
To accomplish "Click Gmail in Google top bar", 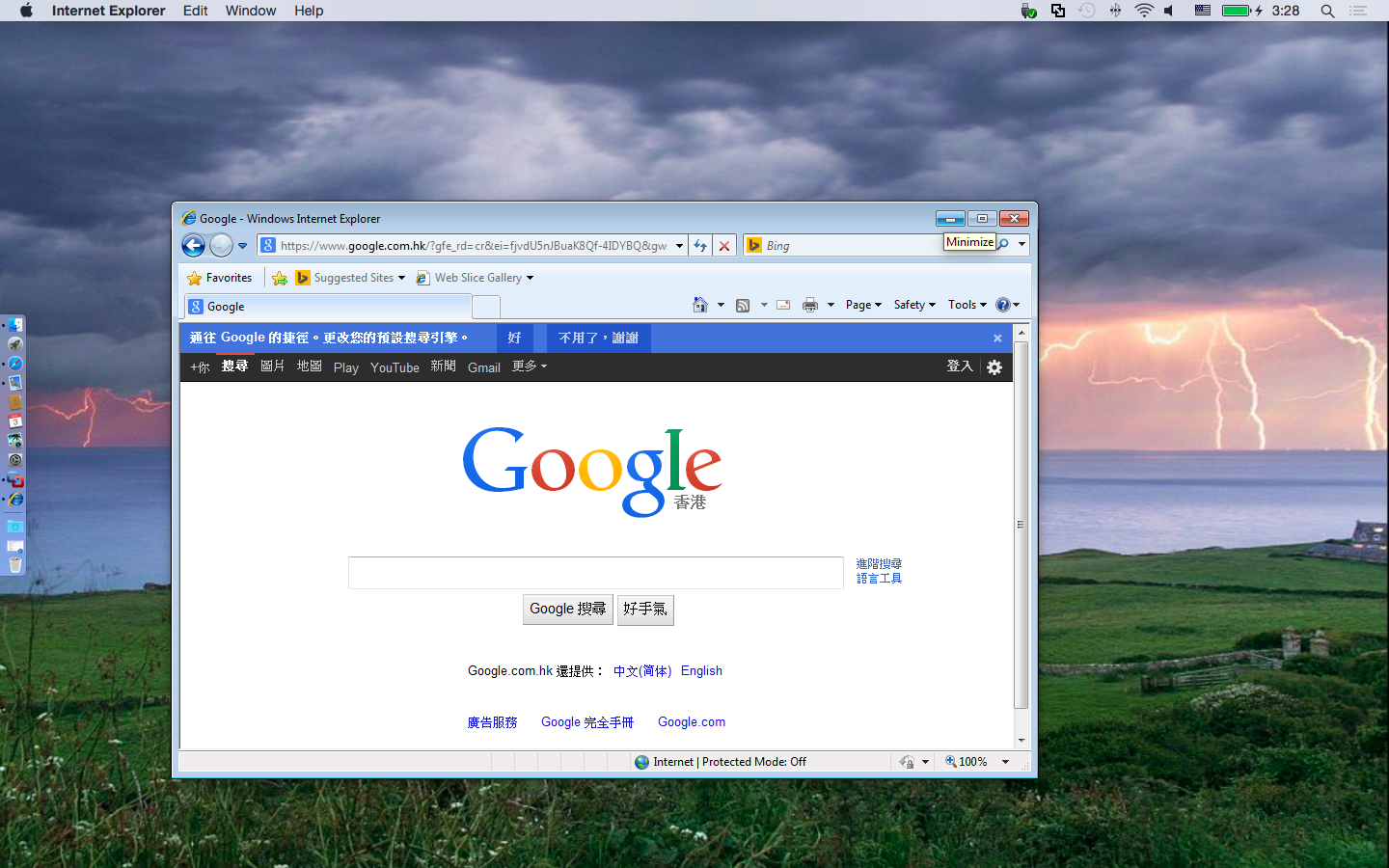I will 484,367.
